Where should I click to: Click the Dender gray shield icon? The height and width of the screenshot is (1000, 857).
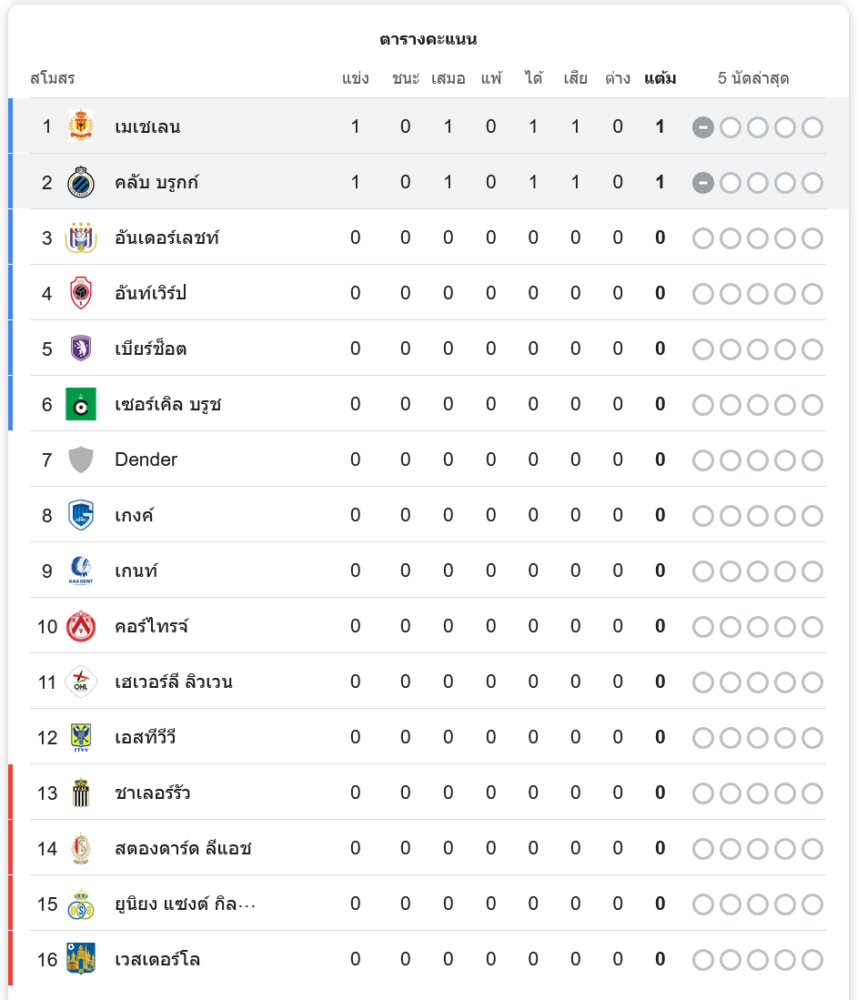[x=81, y=460]
